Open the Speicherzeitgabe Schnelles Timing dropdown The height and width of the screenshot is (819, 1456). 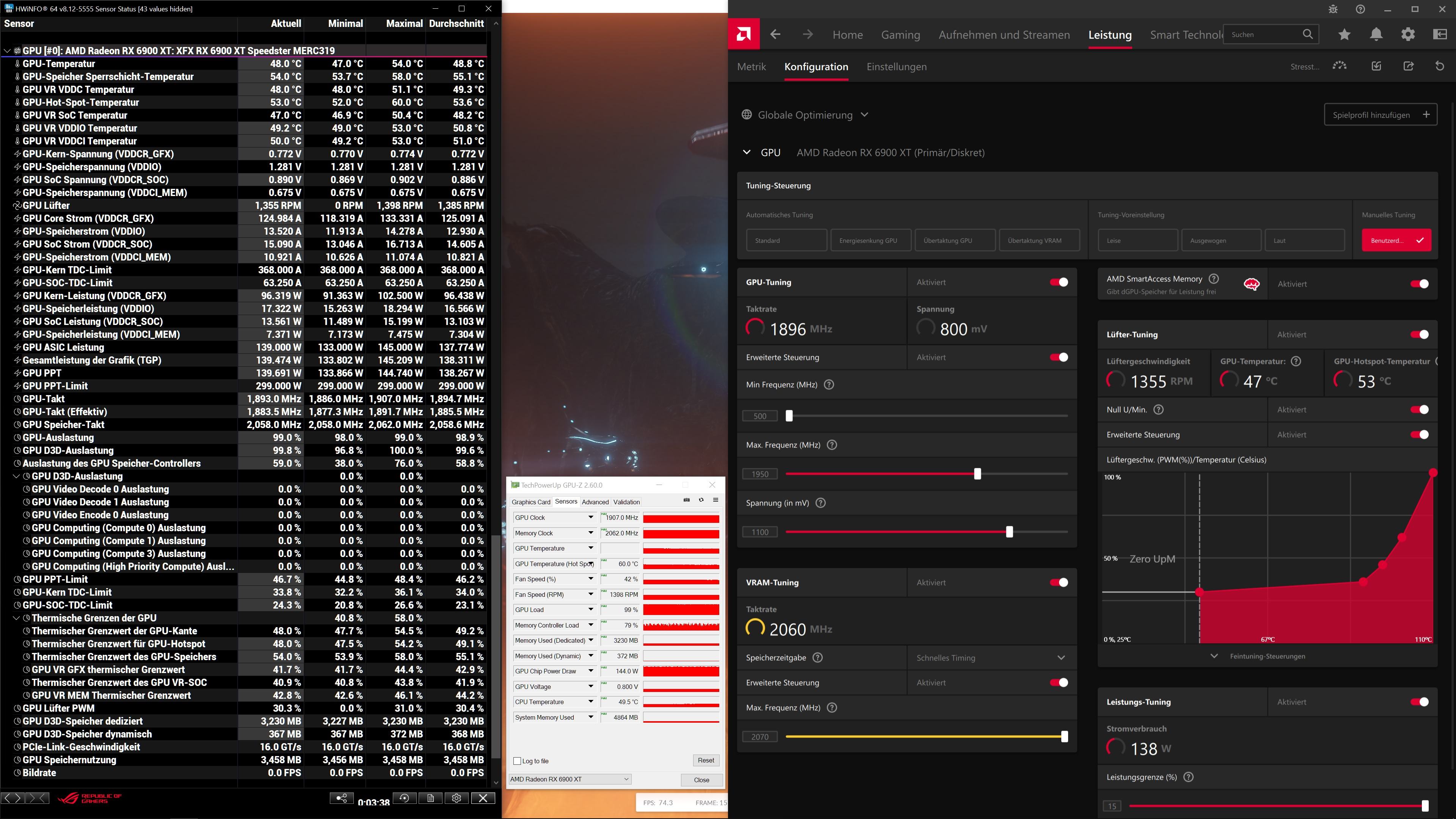click(x=992, y=657)
